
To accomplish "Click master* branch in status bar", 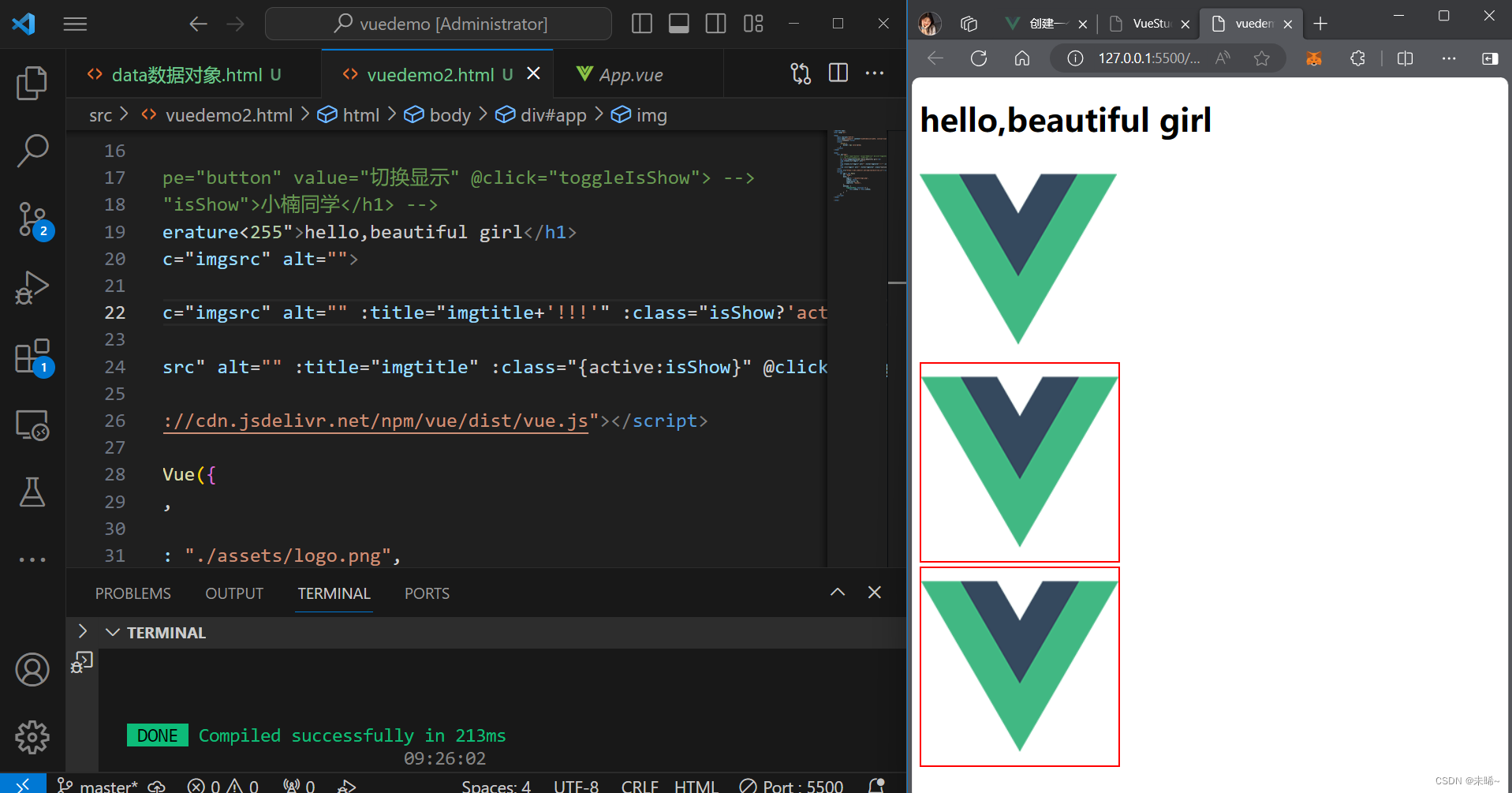I will click(x=99, y=786).
